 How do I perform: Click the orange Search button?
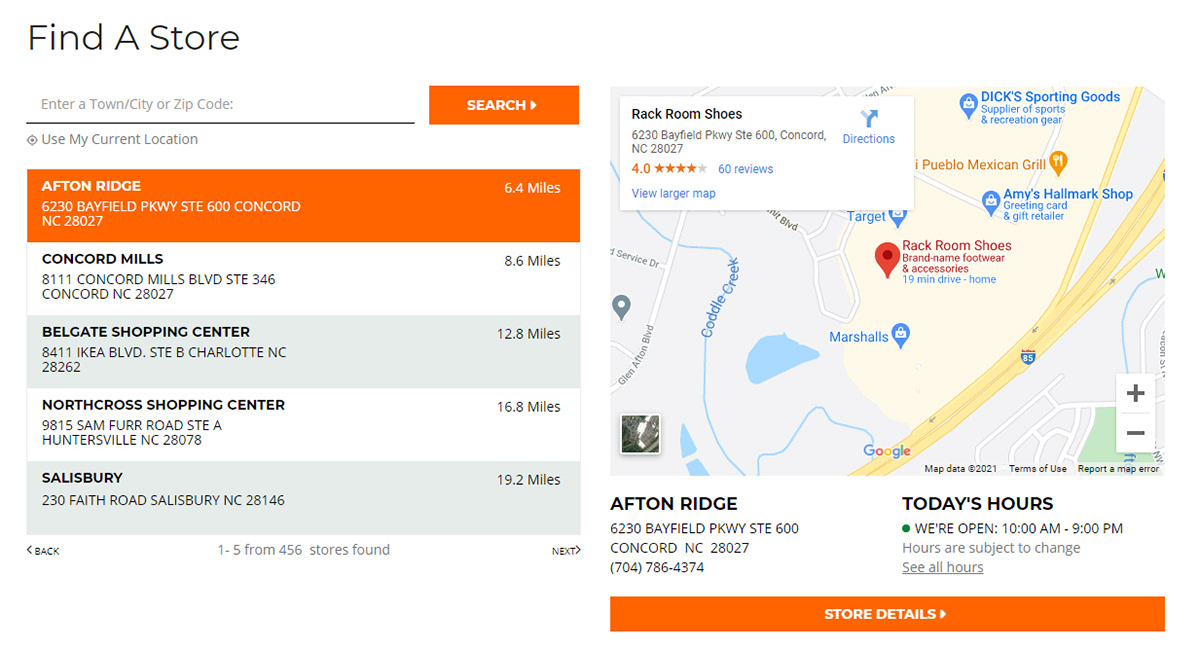[503, 105]
